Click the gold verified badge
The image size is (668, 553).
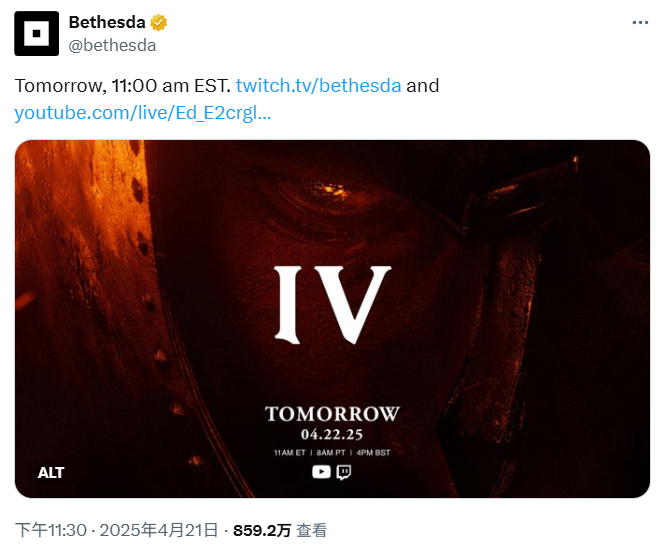click(x=158, y=23)
